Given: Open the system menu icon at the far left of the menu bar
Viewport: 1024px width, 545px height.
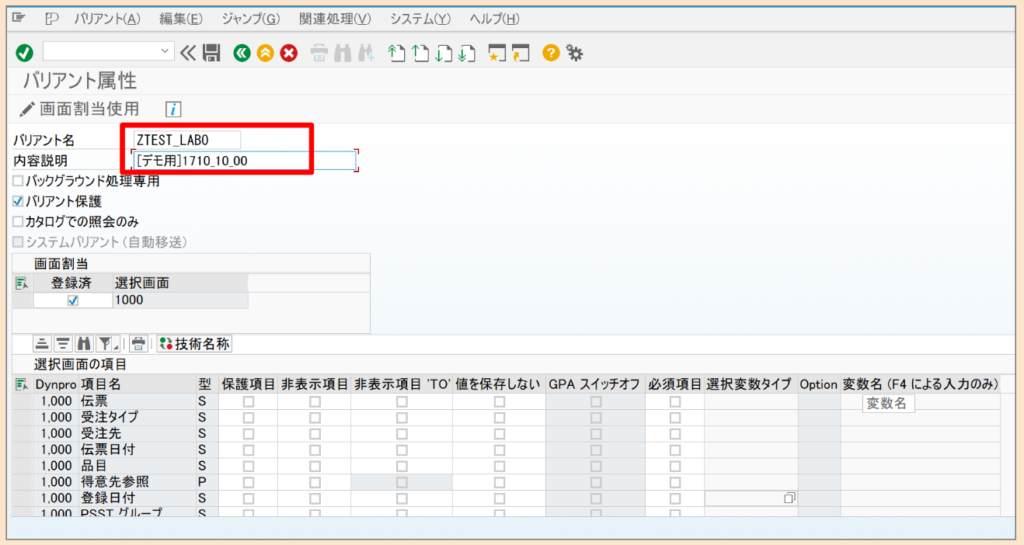Looking at the screenshot, I should coord(19,18).
